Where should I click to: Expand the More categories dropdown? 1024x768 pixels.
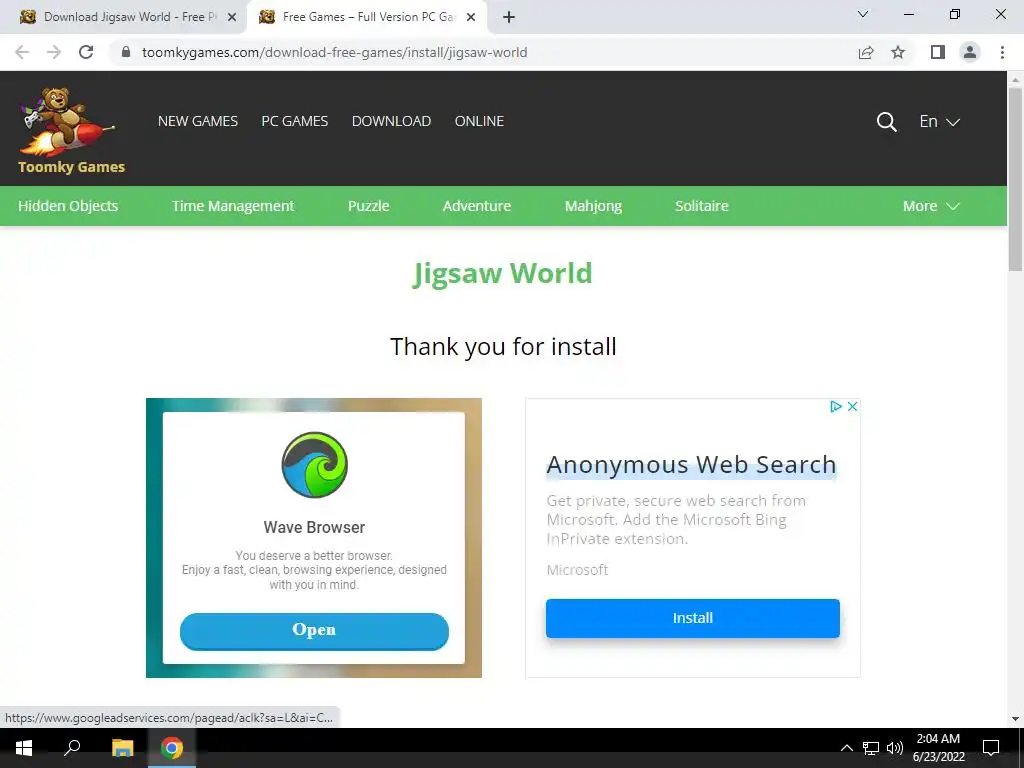[x=931, y=206]
